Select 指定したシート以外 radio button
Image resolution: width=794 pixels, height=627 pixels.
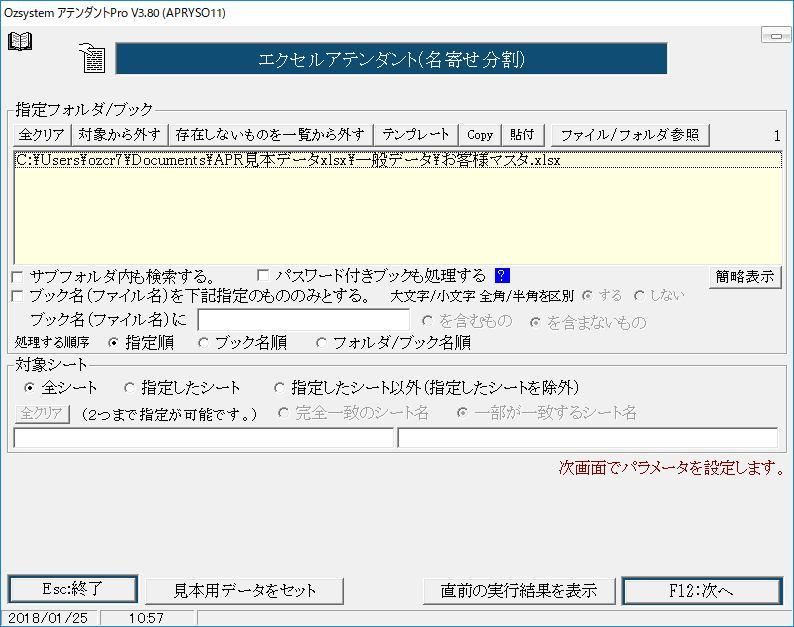(279, 388)
